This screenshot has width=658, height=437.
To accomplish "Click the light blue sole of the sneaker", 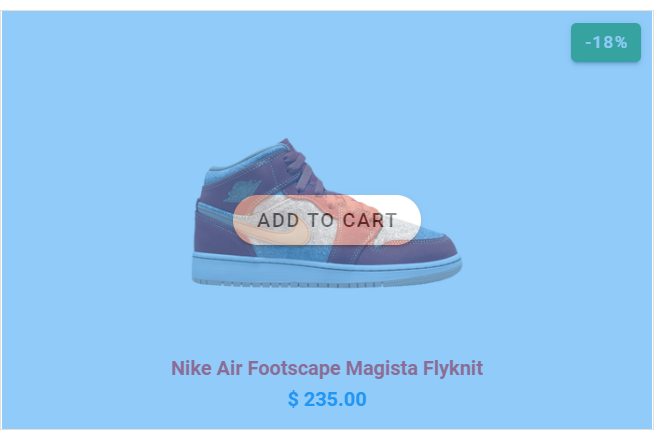I will pyautogui.click(x=327, y=271).
